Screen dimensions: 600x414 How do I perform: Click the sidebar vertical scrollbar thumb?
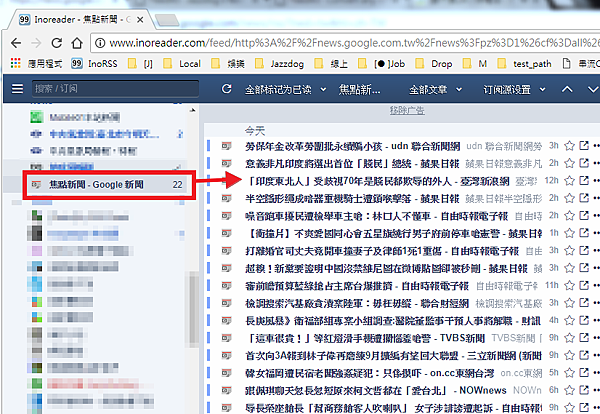[x=194, y=308]
